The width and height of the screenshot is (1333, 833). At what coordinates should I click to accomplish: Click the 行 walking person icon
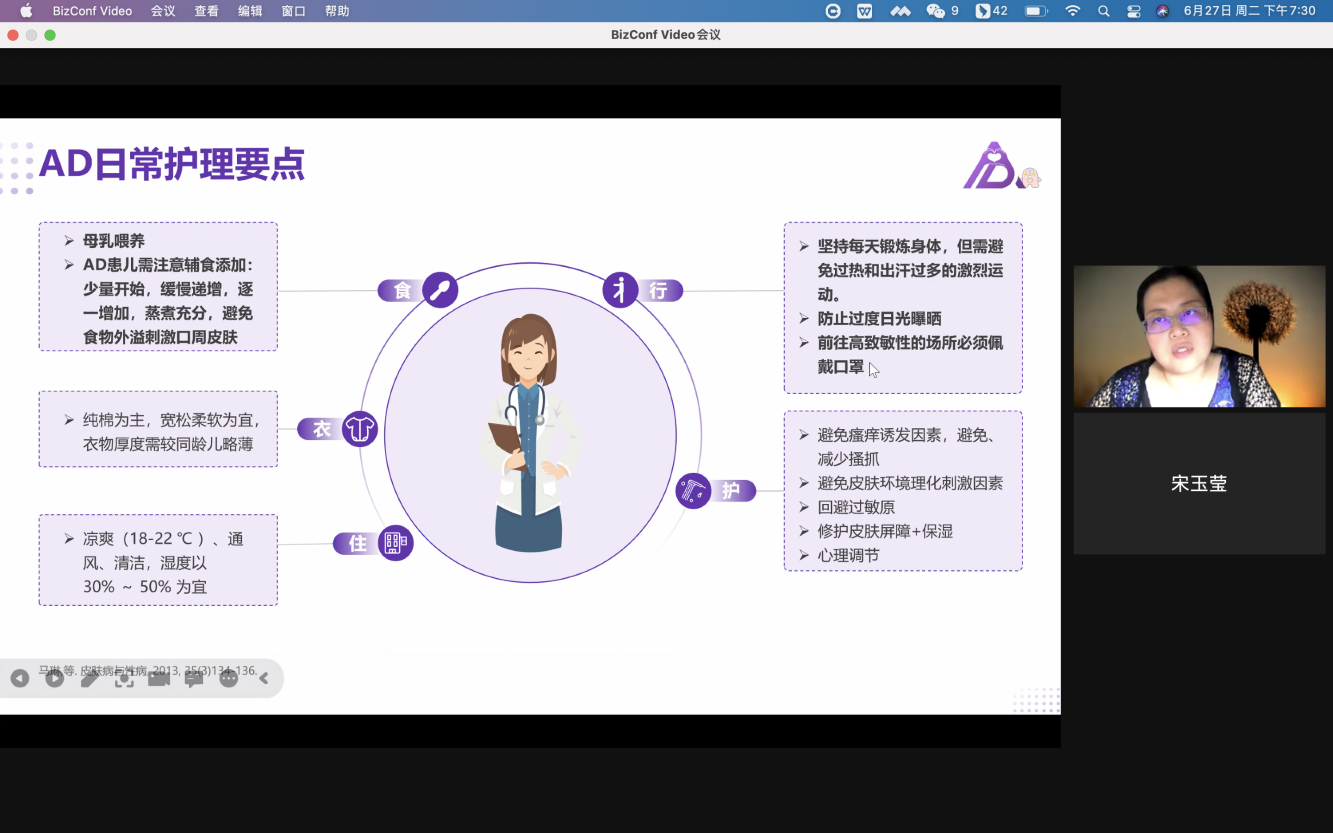[x=620, y=290]
